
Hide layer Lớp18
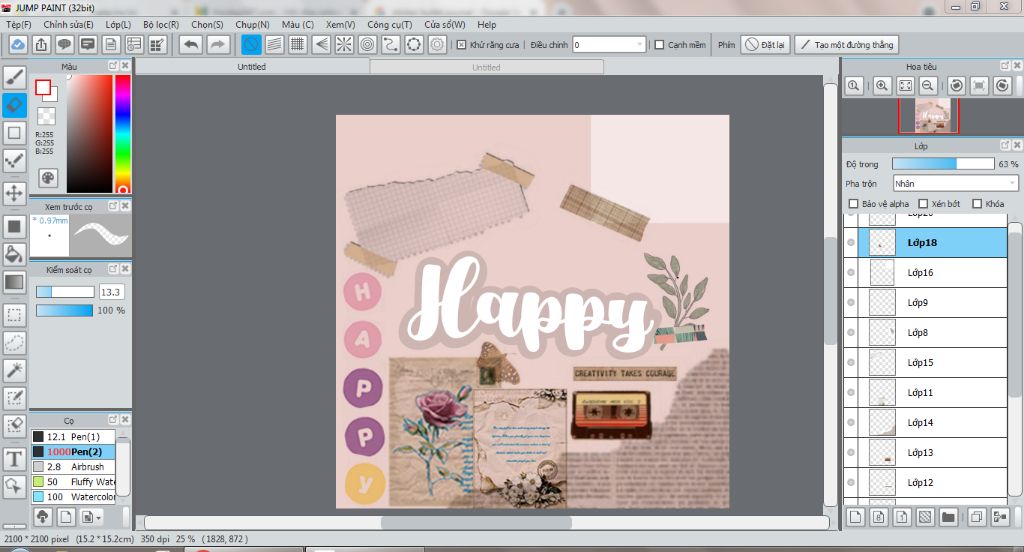(x=851, y=242)
